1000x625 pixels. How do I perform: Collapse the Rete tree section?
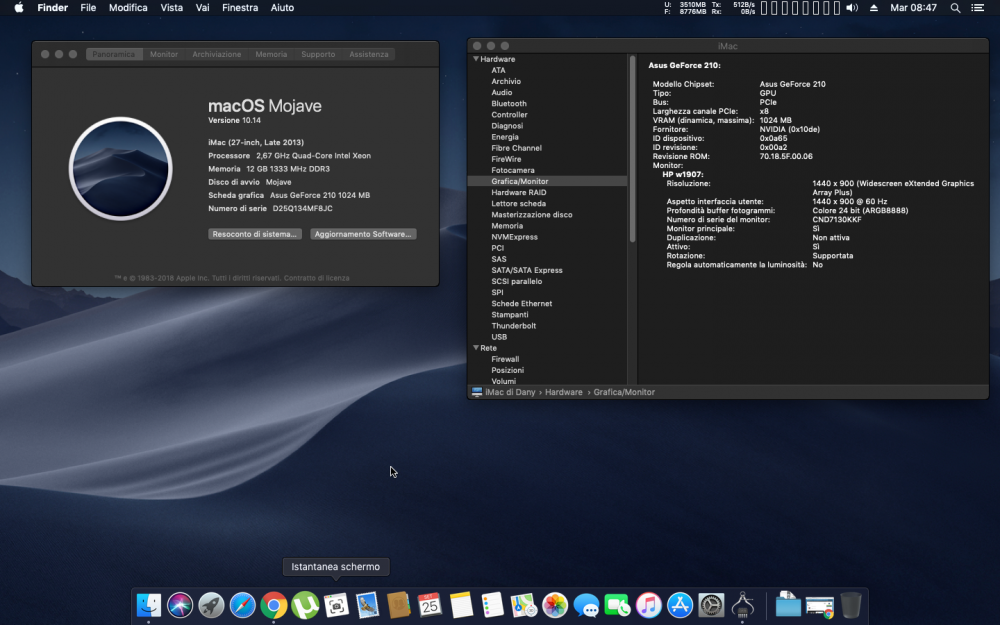point(476,348)
